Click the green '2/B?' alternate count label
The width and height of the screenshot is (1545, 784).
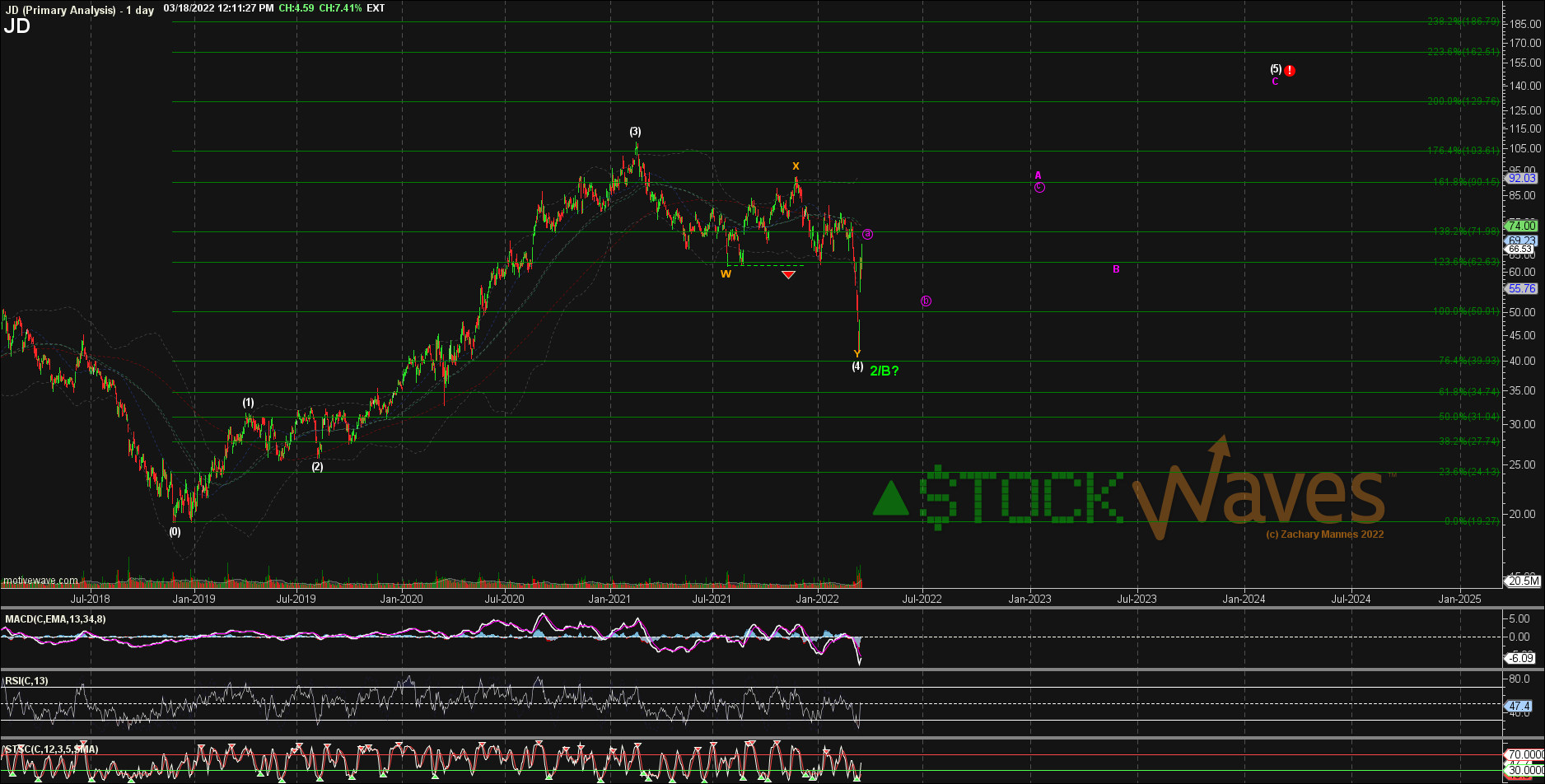coord(885,371)
